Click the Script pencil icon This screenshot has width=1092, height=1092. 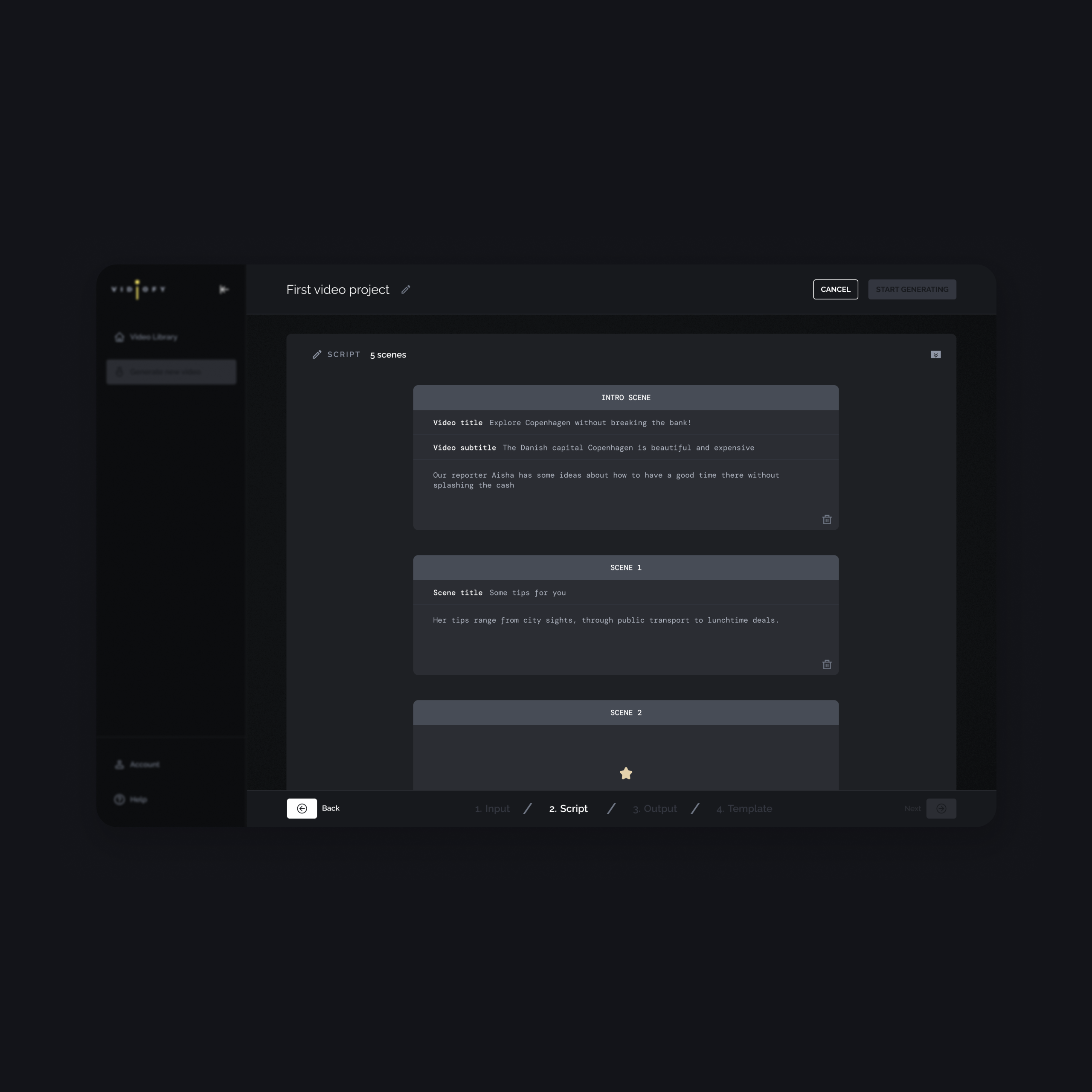point(317,354)
